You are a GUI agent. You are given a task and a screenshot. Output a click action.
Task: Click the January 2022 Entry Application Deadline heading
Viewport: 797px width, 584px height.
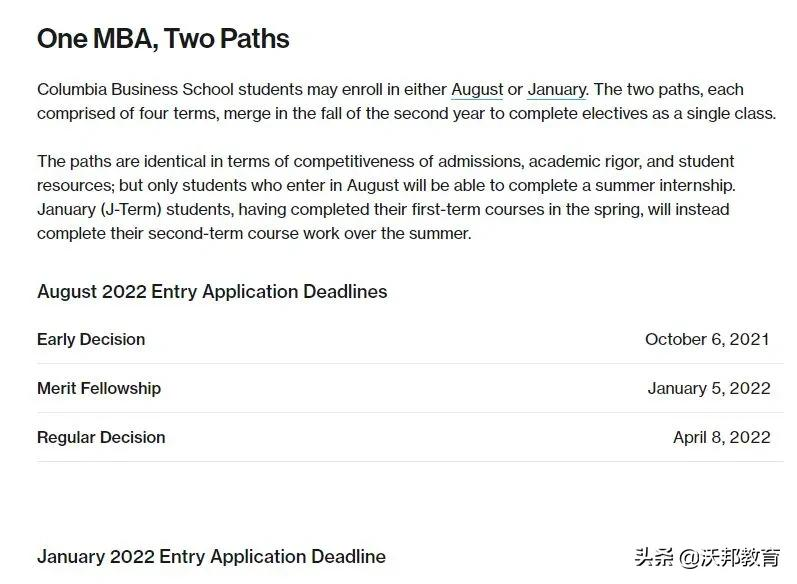point(211,557)
